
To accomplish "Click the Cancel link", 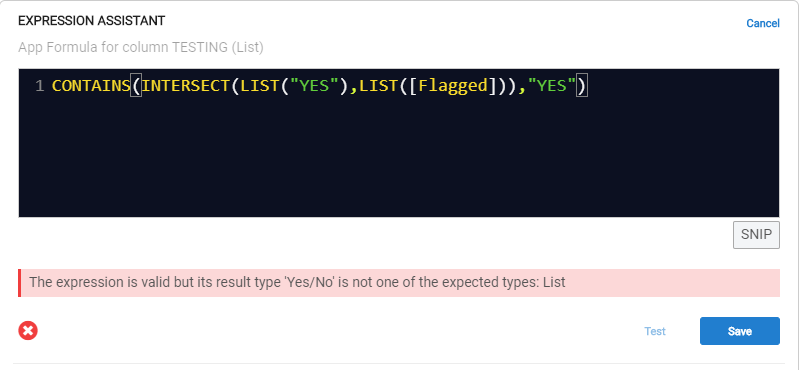I will (x=762, y=23).
